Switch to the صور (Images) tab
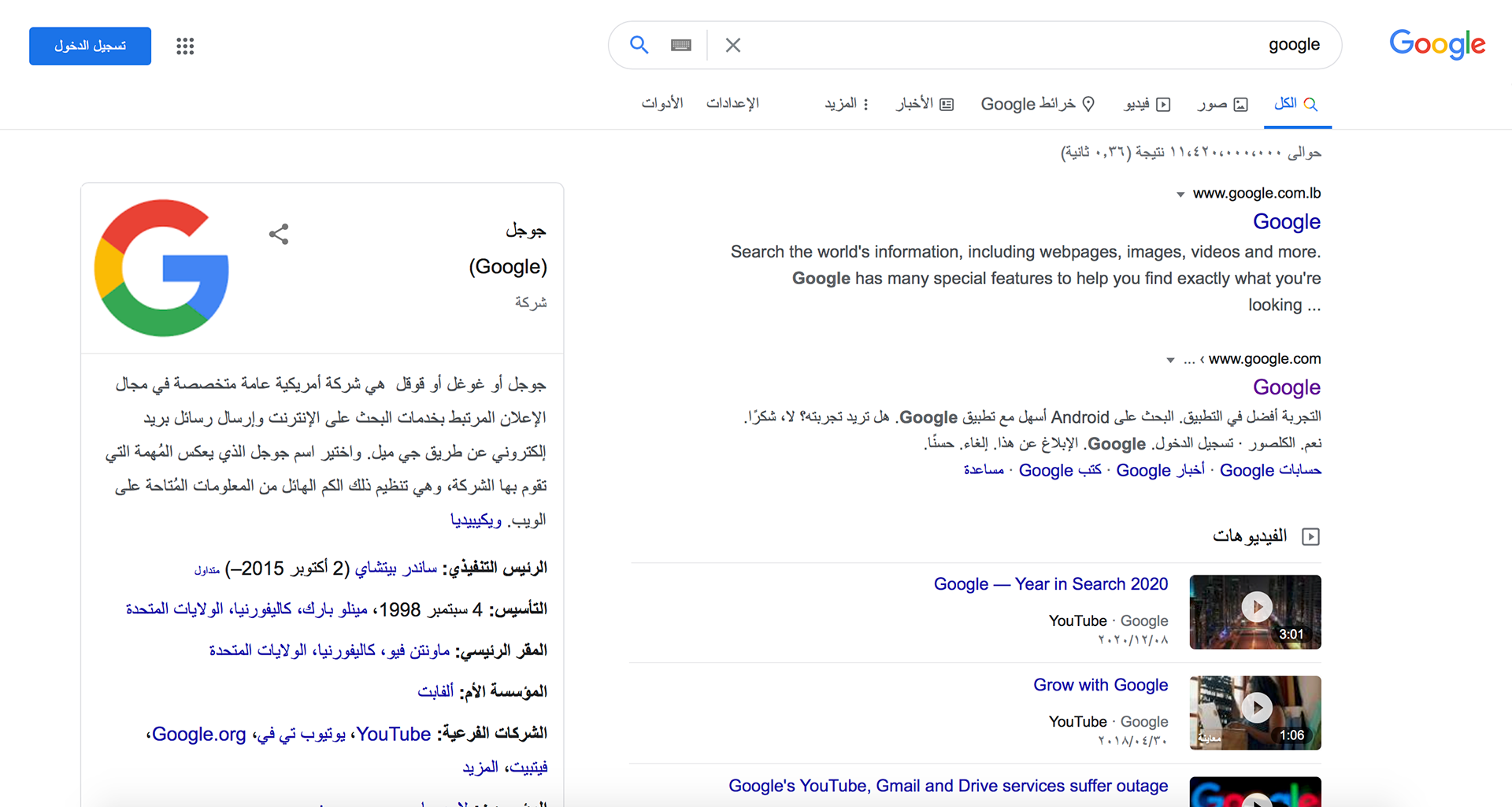The width and height of the screenshot is (1512, 807). point(1222,104)
